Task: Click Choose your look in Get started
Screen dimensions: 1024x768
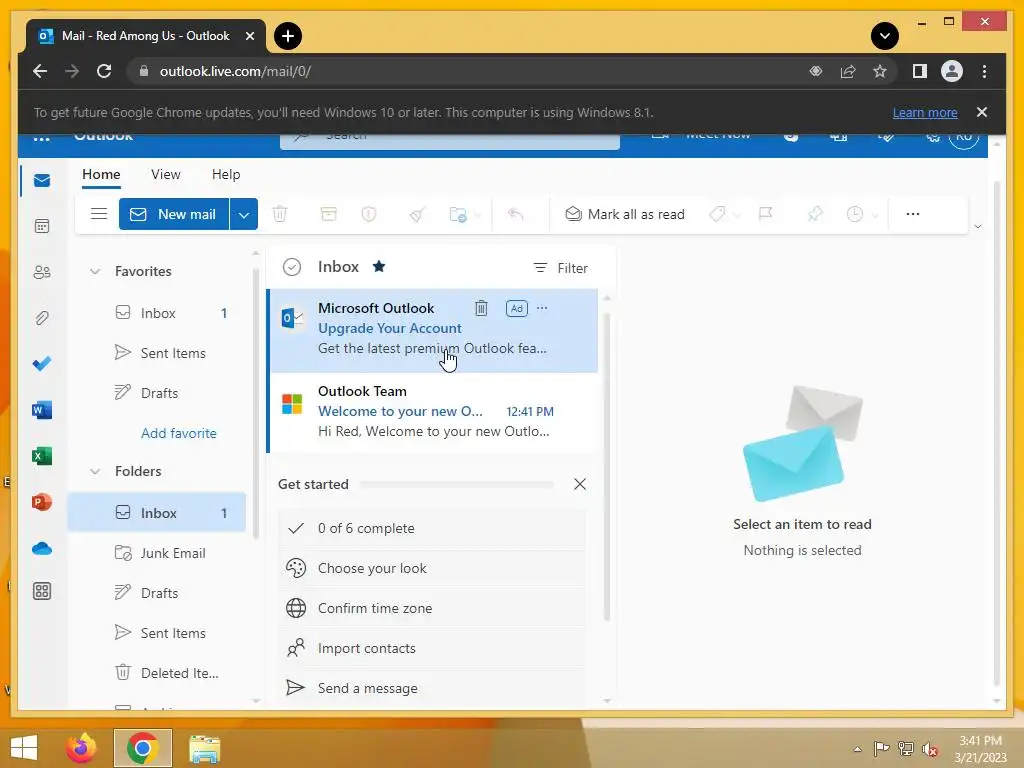Action: coord(432,568)
